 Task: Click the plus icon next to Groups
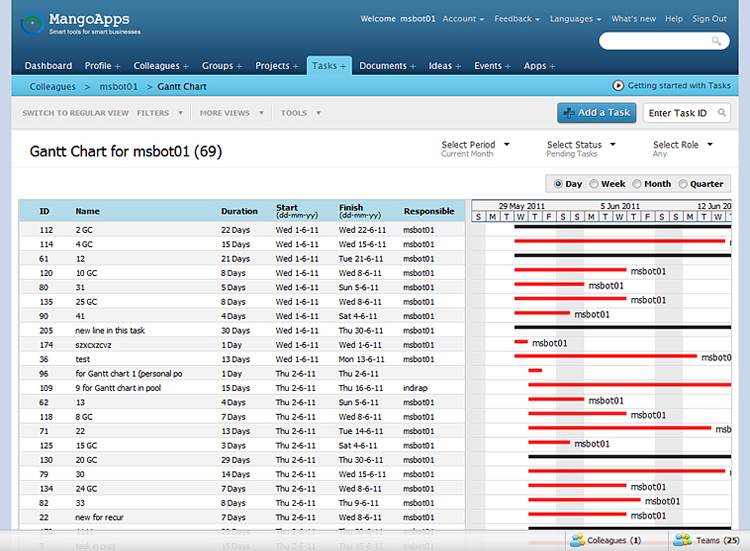pos(239,66)
